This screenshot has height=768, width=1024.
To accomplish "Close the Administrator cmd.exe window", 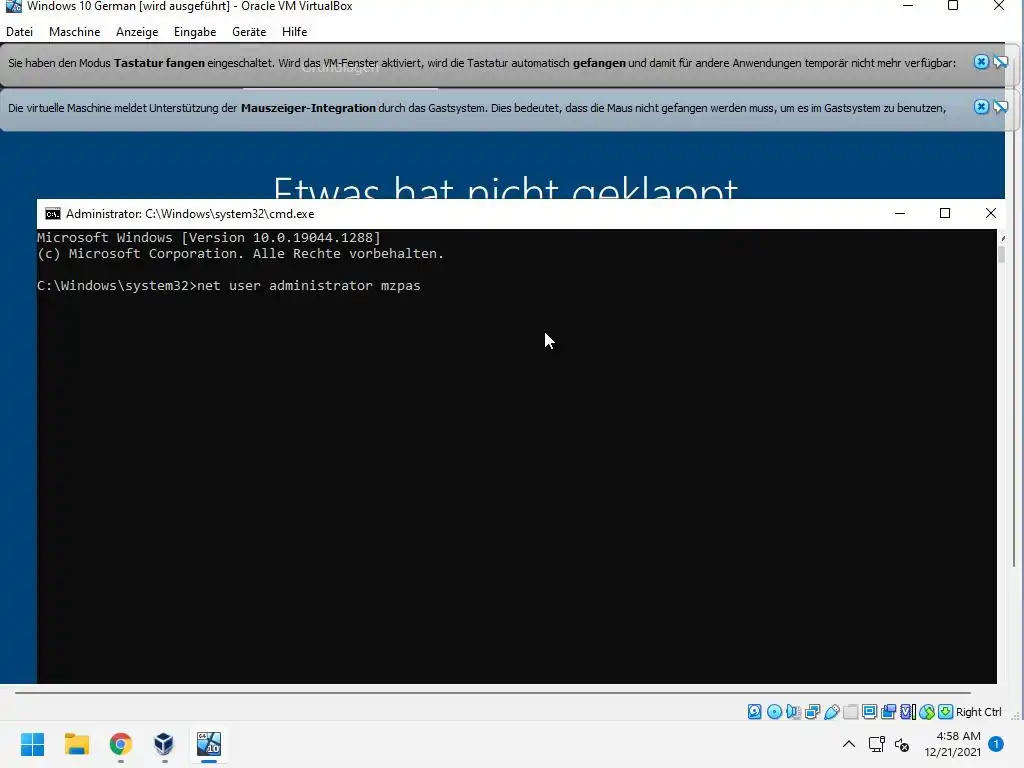I will [x=991, y=214].
